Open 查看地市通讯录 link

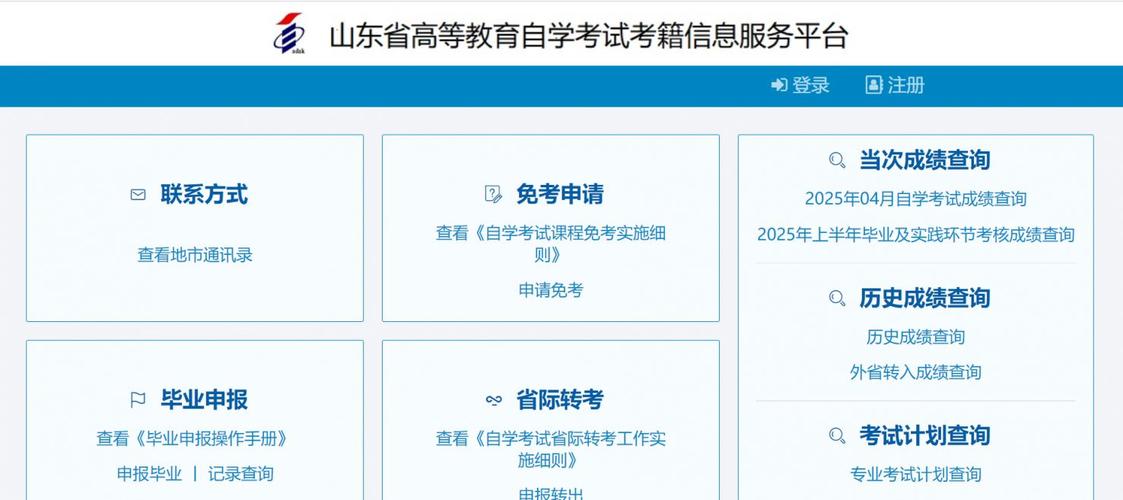pyautogui.click(x=195, y=255)
